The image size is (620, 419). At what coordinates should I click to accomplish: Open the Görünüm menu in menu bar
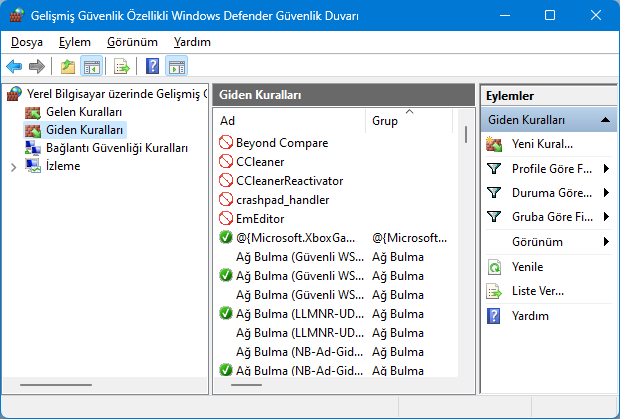pyautogui.click(x=132, y=42)
